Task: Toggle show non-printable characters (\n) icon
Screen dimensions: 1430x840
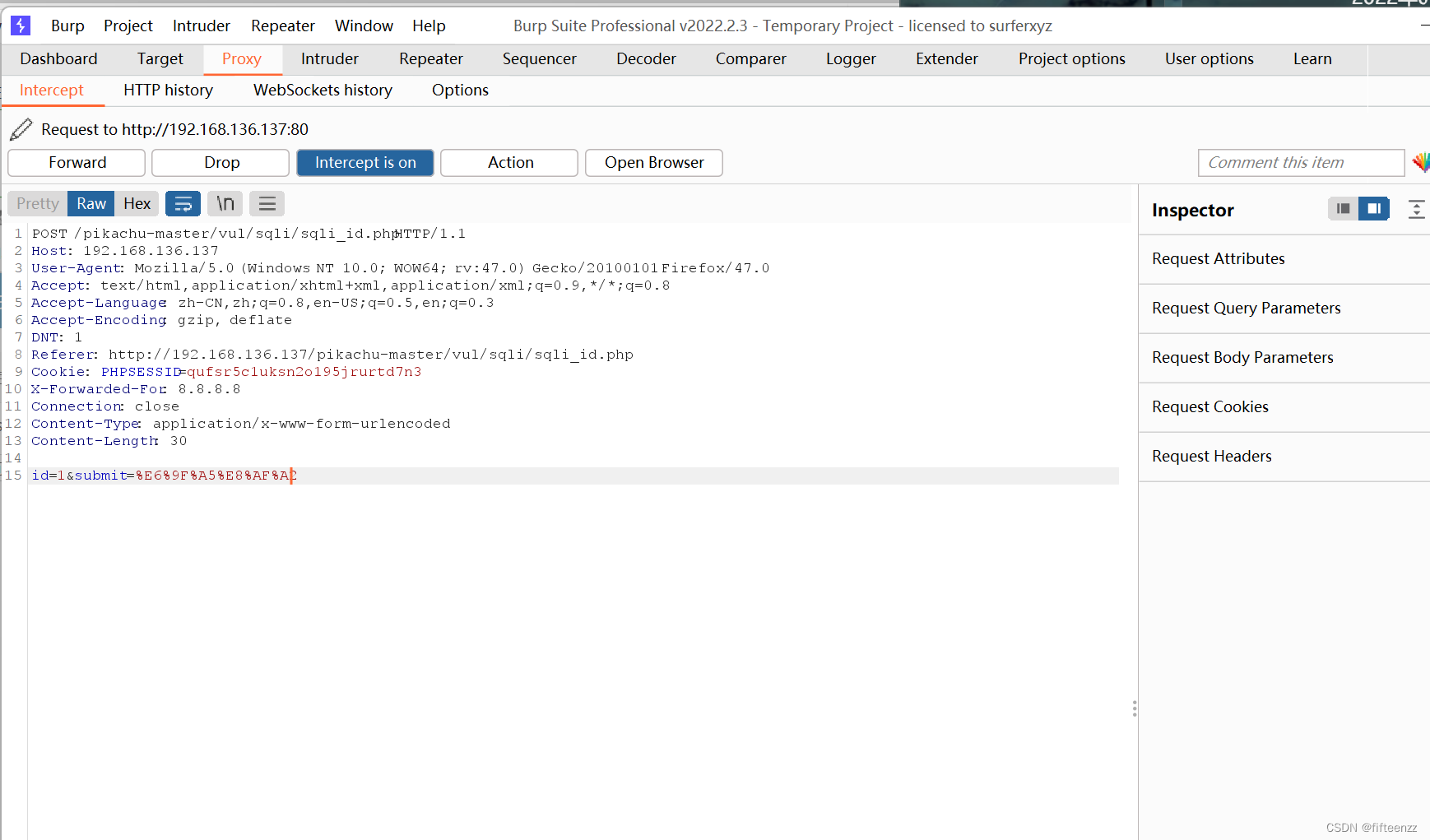Action: [225, 203]
